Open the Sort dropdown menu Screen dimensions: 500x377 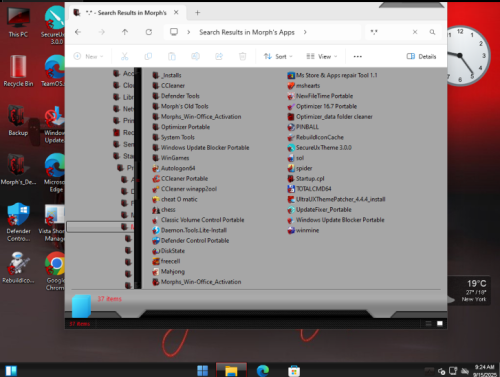(x=278, y=56)
